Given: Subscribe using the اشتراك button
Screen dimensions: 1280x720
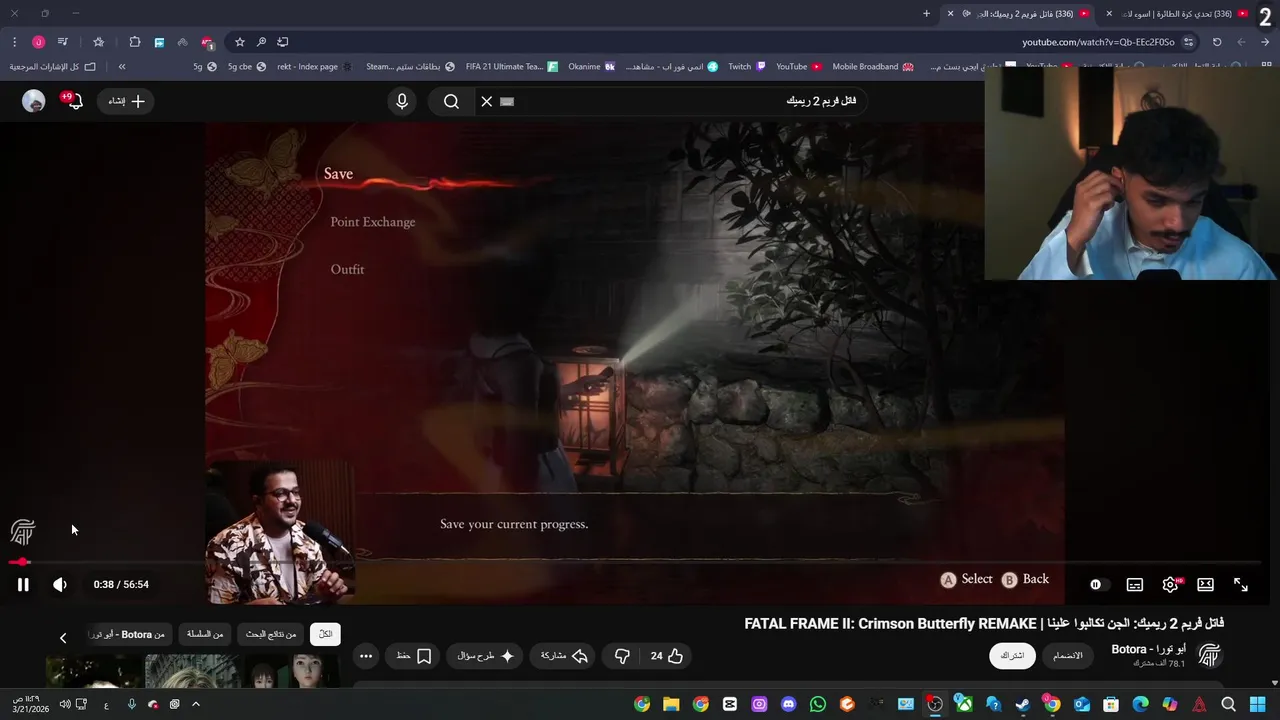Looking at the screenshot, I should [x=1012, y=656].
